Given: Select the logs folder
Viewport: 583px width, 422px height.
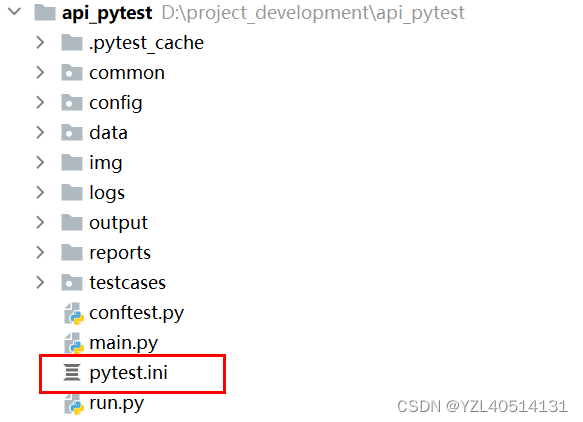Looking at the screenshot, I should coord(107,193).
